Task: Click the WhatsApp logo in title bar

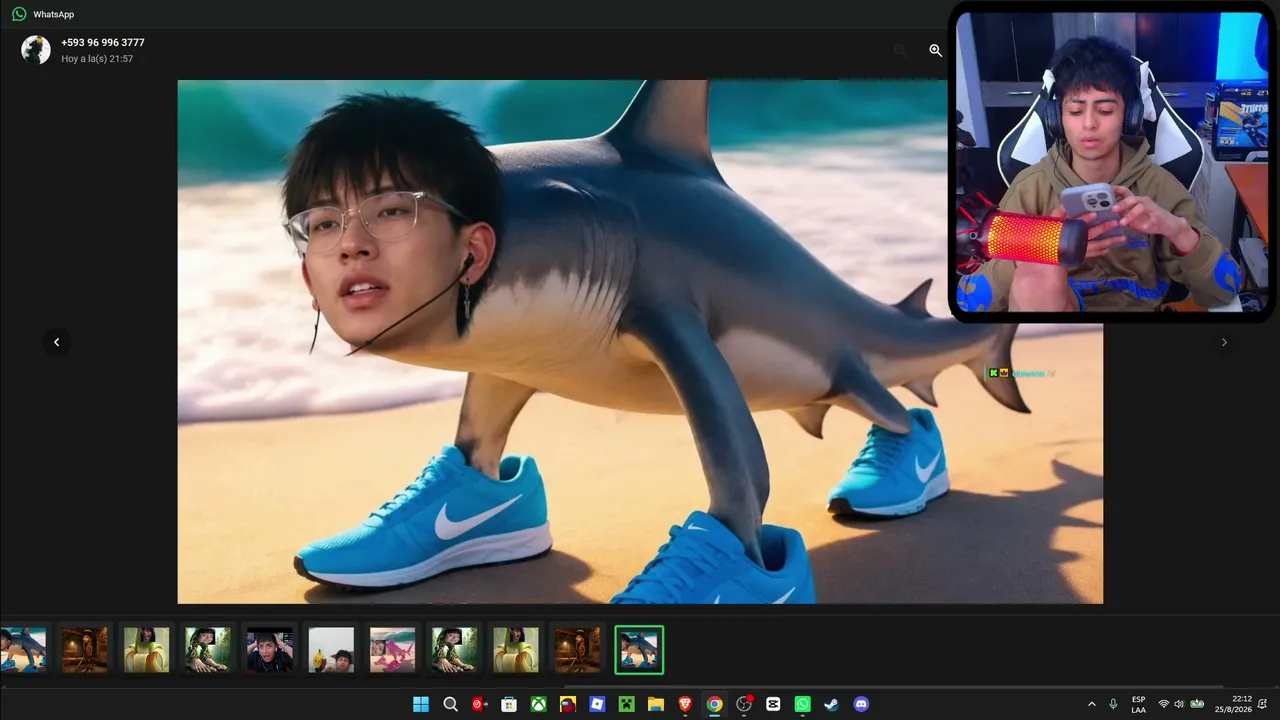Action: coord(19,14)
